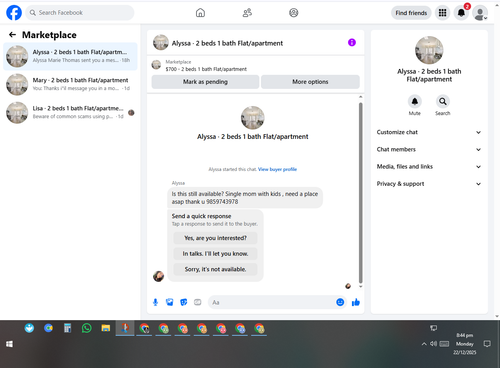
Task: Record a voice clip with microphone icon
Action: coord(155,302)
